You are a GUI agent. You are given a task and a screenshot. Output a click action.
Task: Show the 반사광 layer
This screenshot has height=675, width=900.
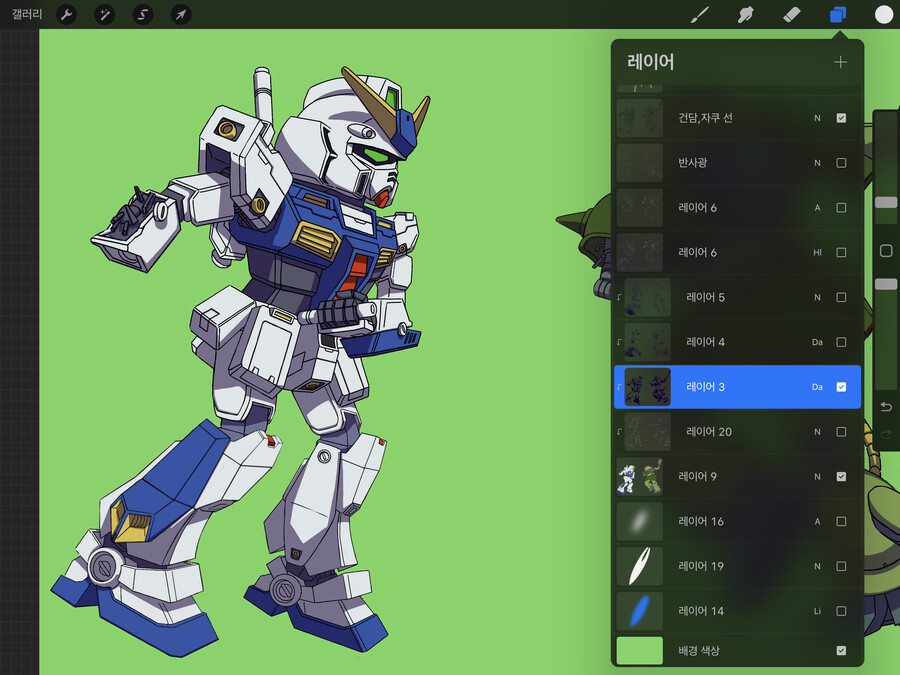841,163
